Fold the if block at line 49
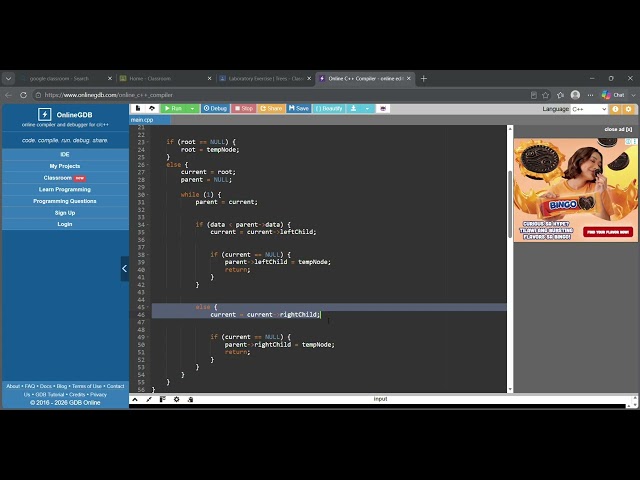 pyautogui.click(x=148, y=337)
